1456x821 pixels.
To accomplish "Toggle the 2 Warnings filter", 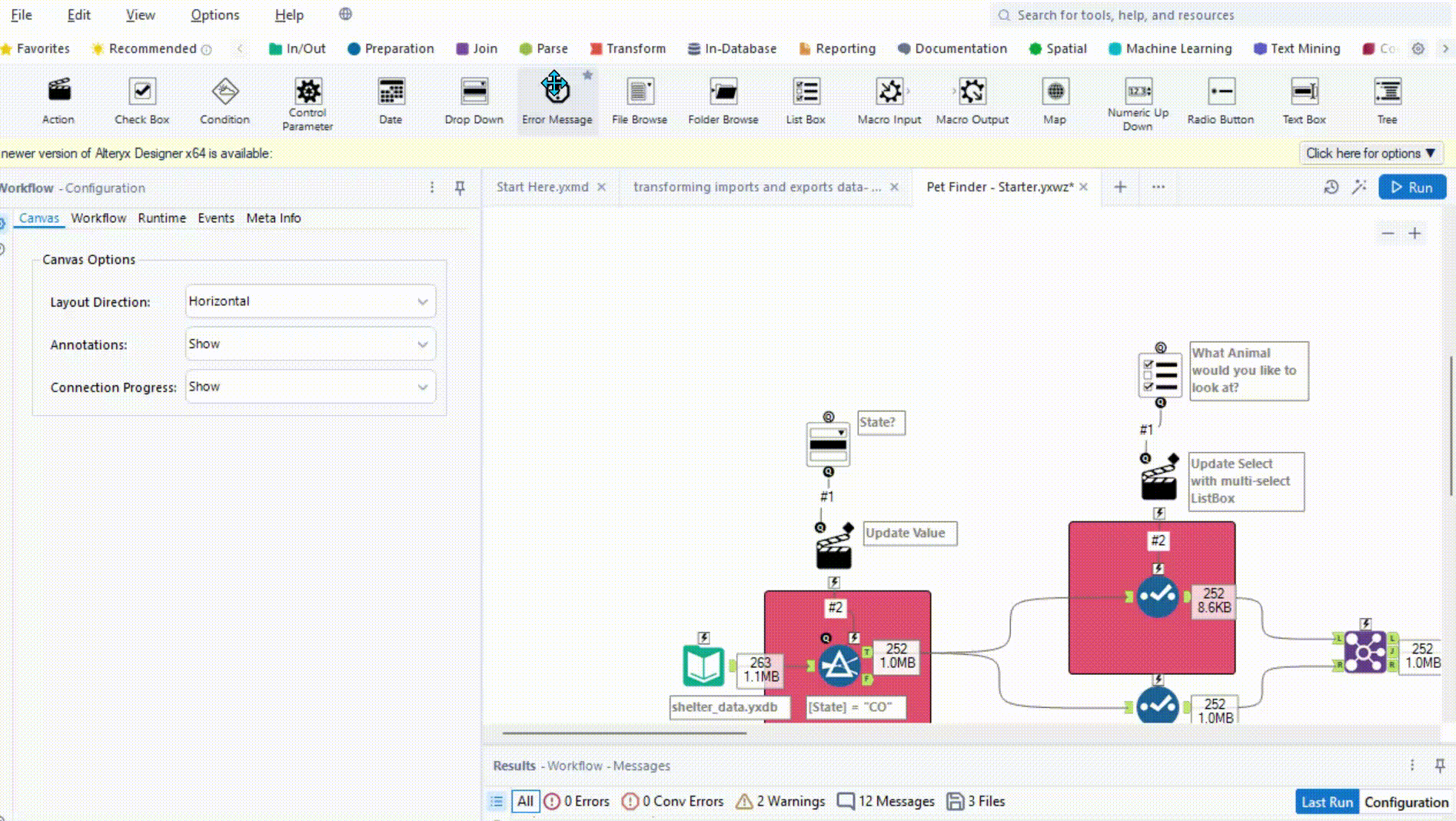I will (780, 802).
